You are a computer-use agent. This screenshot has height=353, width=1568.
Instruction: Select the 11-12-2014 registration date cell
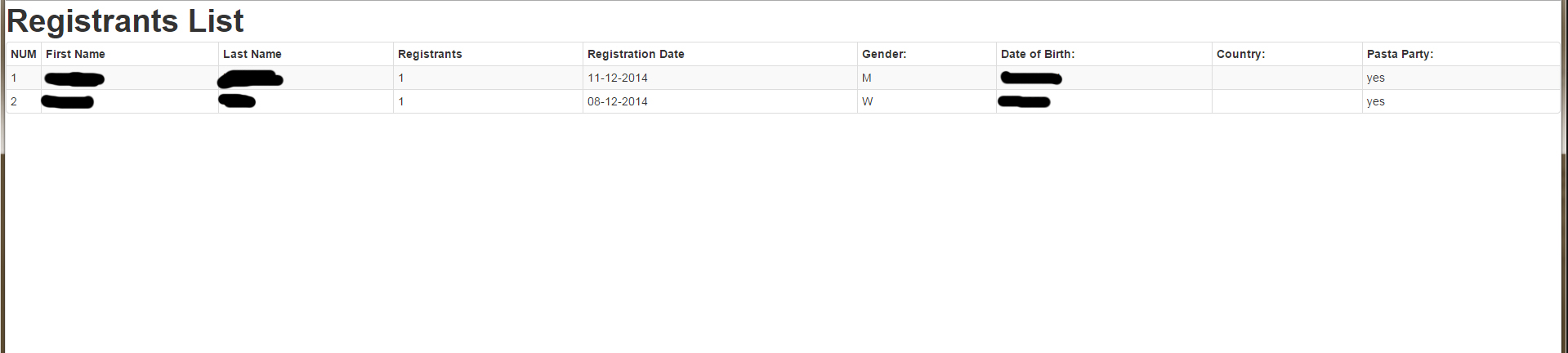click(618, 78)
